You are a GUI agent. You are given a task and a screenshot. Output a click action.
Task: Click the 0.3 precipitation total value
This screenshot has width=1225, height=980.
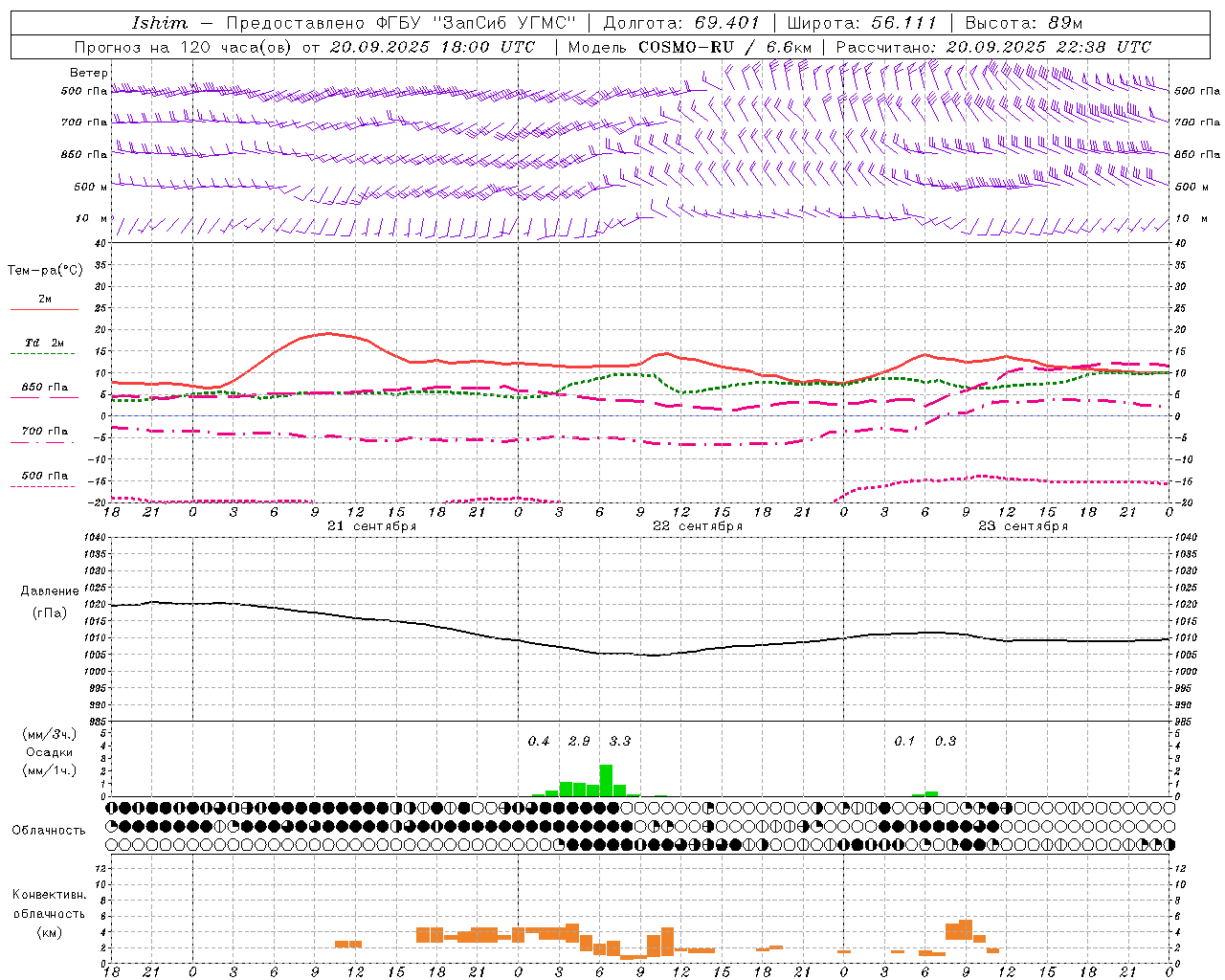click(946, 741)
